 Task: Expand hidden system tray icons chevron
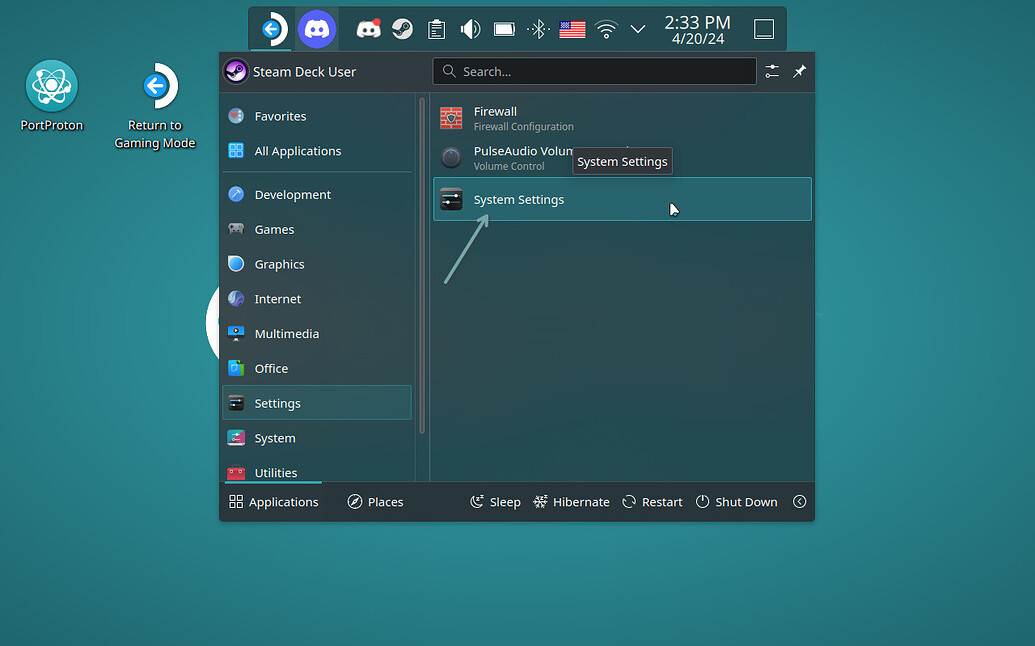(x=638, y=29)
